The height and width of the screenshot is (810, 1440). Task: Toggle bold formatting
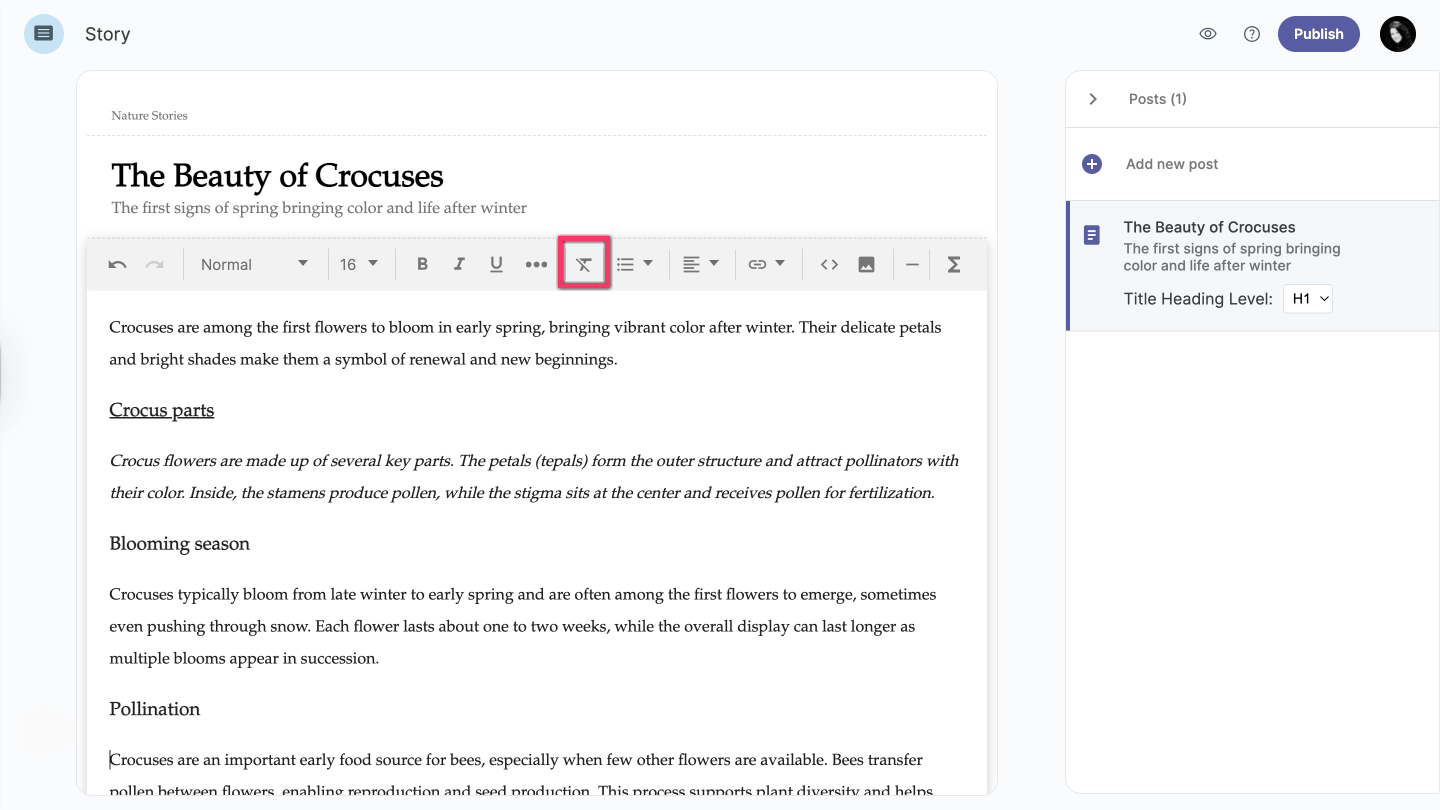pos(422,265)
